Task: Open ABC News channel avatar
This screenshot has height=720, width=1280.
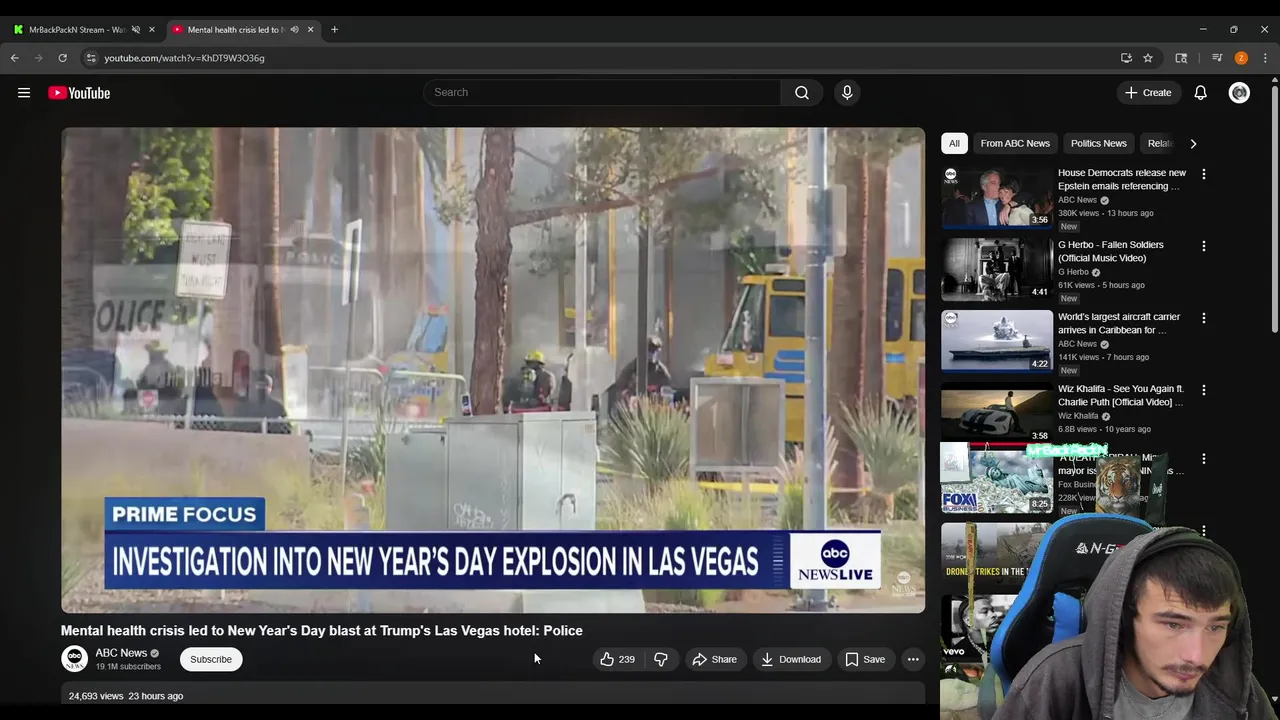Action: point(74,659)
